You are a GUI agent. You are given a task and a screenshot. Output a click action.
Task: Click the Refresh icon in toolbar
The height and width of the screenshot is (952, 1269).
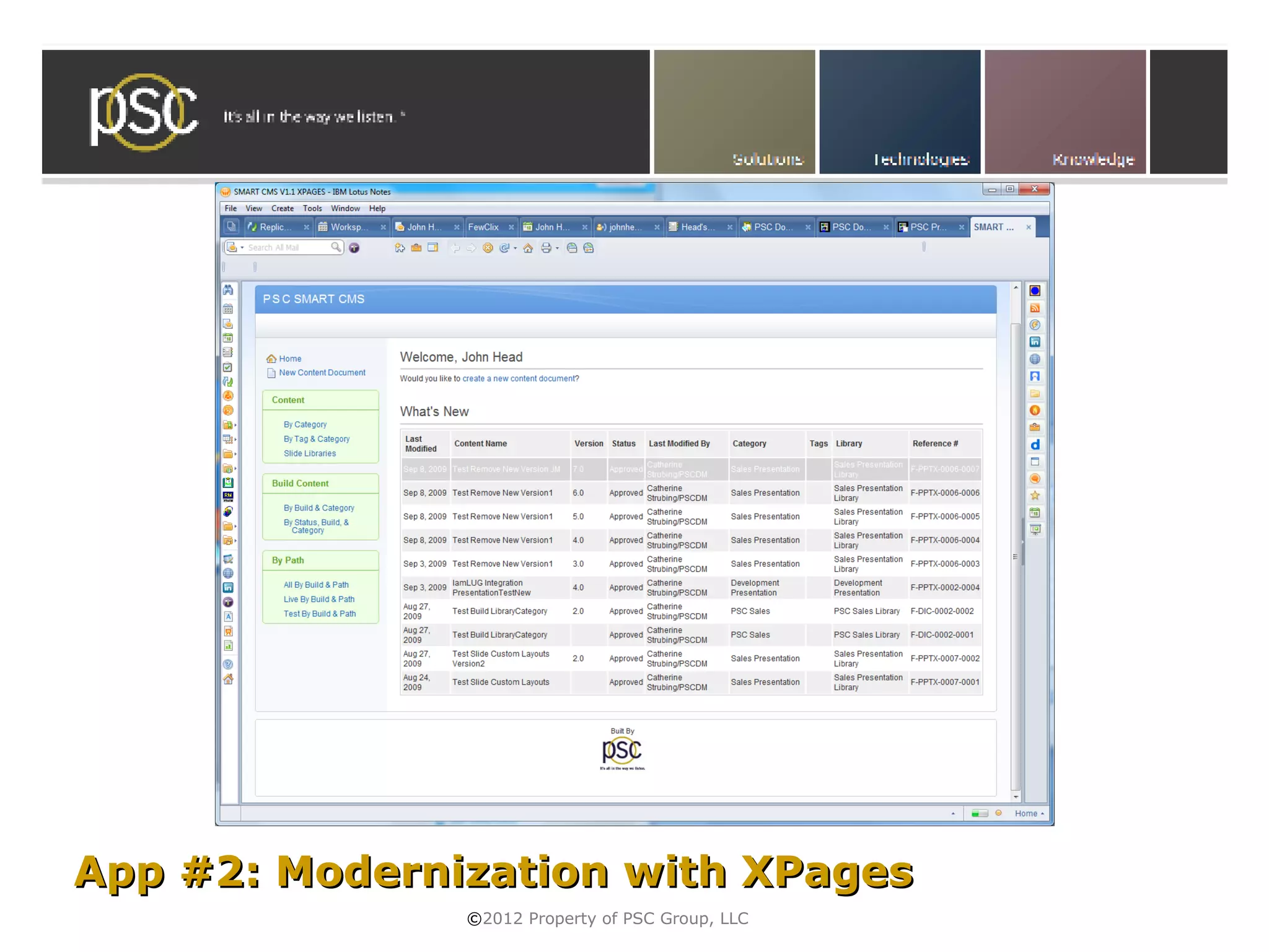click(x=504, y=248)
